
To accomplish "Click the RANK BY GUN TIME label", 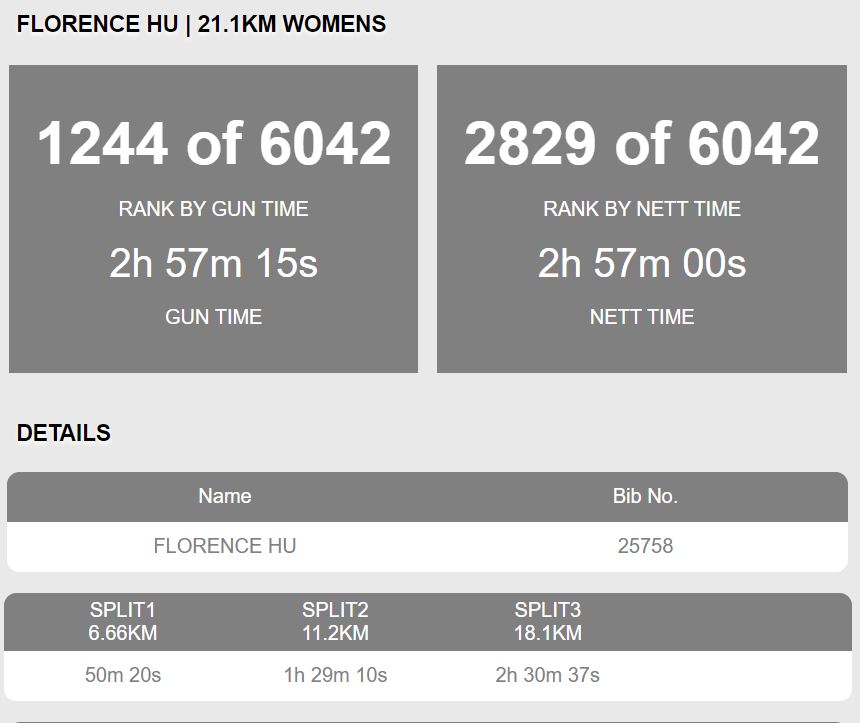I will 213,209.
